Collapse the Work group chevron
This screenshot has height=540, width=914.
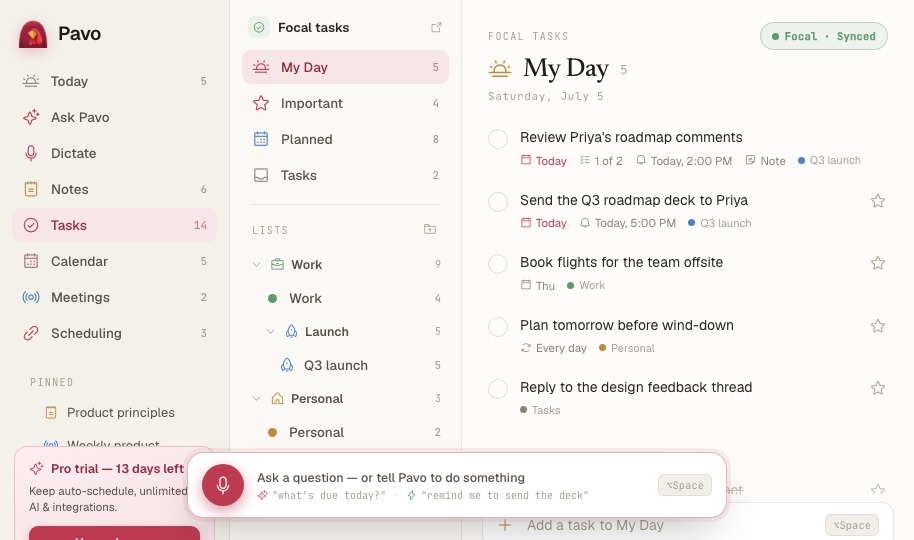coord(256,265)
